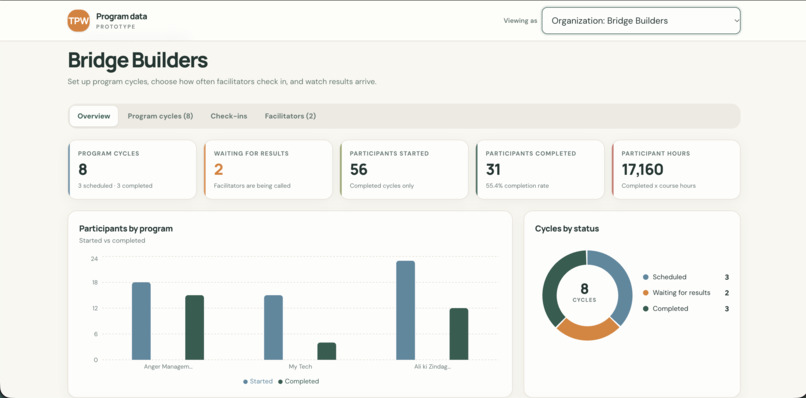Screen dimensions: 806x398
Task: Select the Waiting for Results stat card
Action: 268,170
